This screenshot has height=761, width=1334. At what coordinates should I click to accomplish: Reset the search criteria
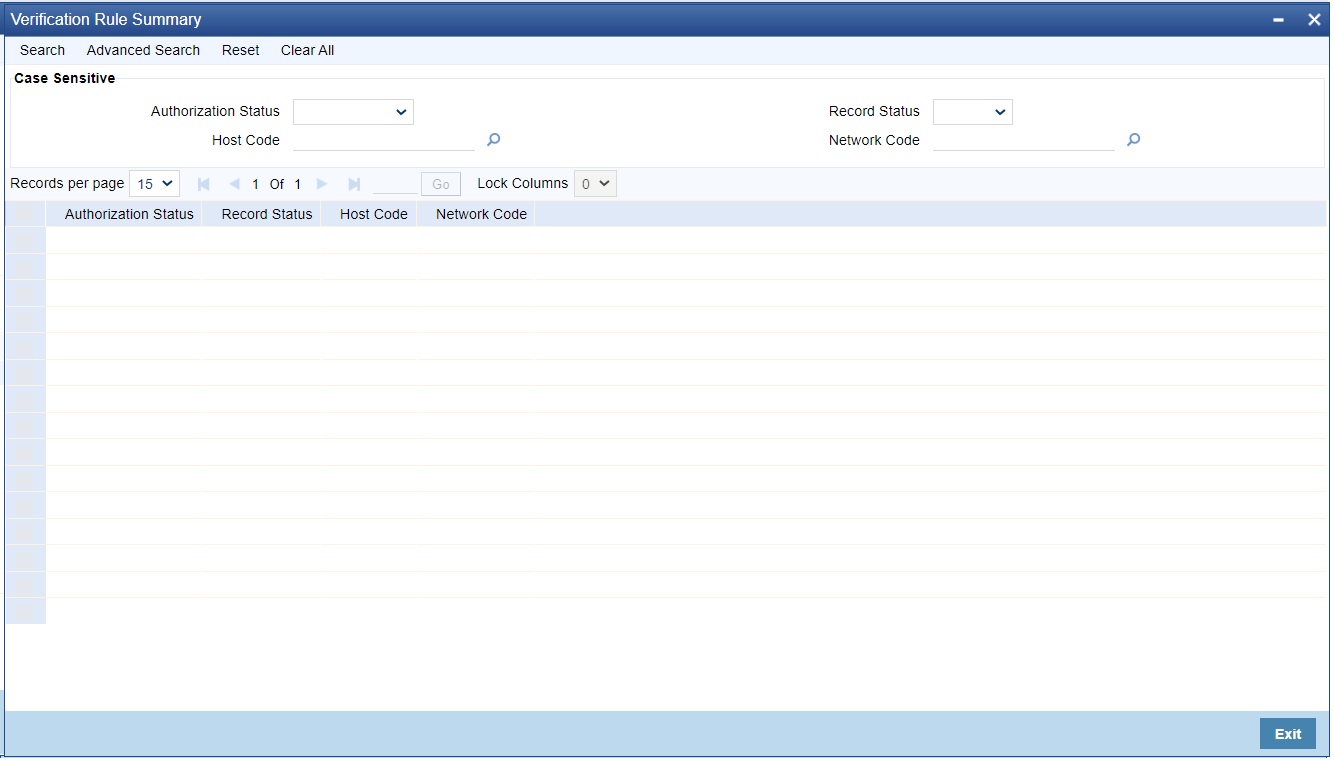(241, 50)
